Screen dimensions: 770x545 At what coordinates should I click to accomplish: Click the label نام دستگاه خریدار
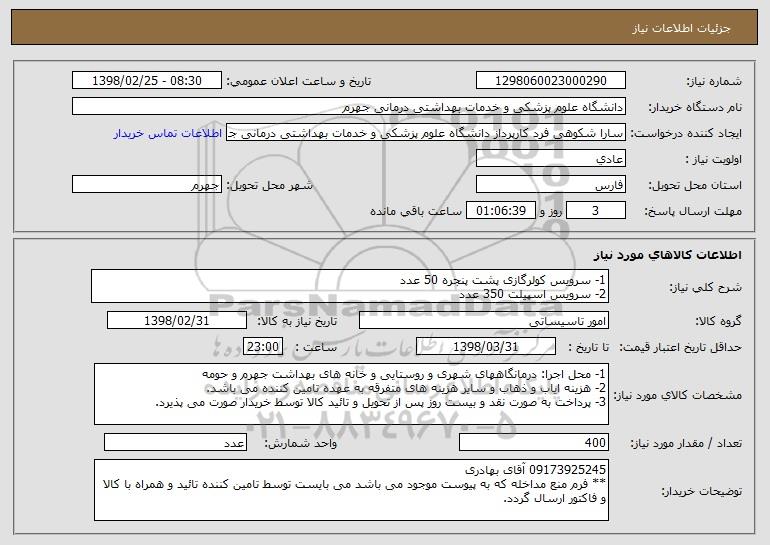point(695,107)
